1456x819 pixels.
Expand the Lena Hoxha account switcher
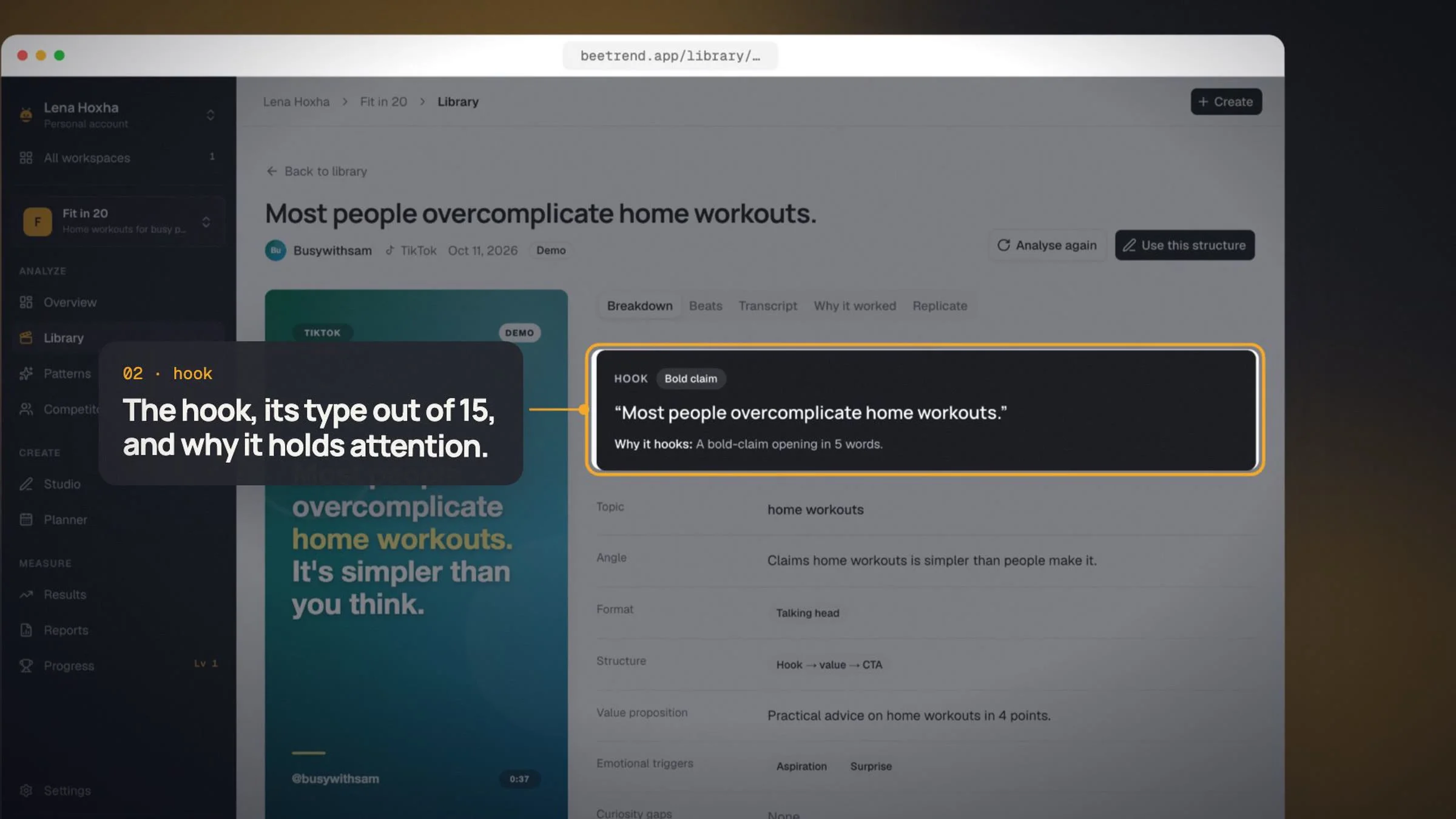211,115
